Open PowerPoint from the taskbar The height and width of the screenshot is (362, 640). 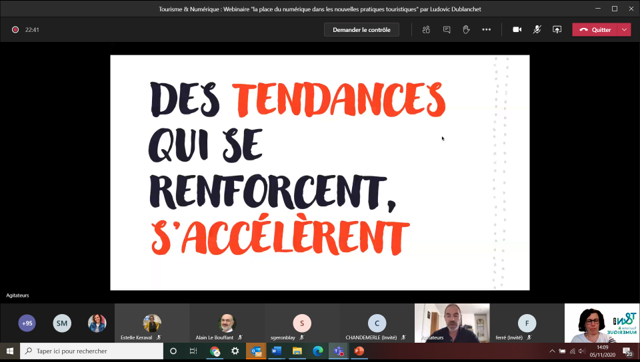tap(359, 351)
